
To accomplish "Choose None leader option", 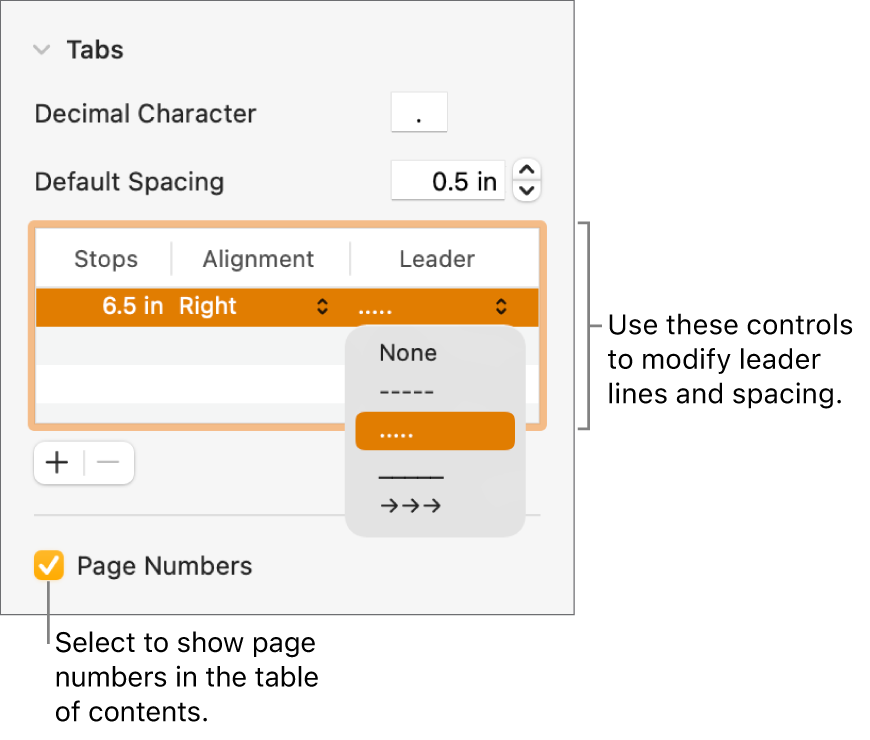I will click(408, 353).
